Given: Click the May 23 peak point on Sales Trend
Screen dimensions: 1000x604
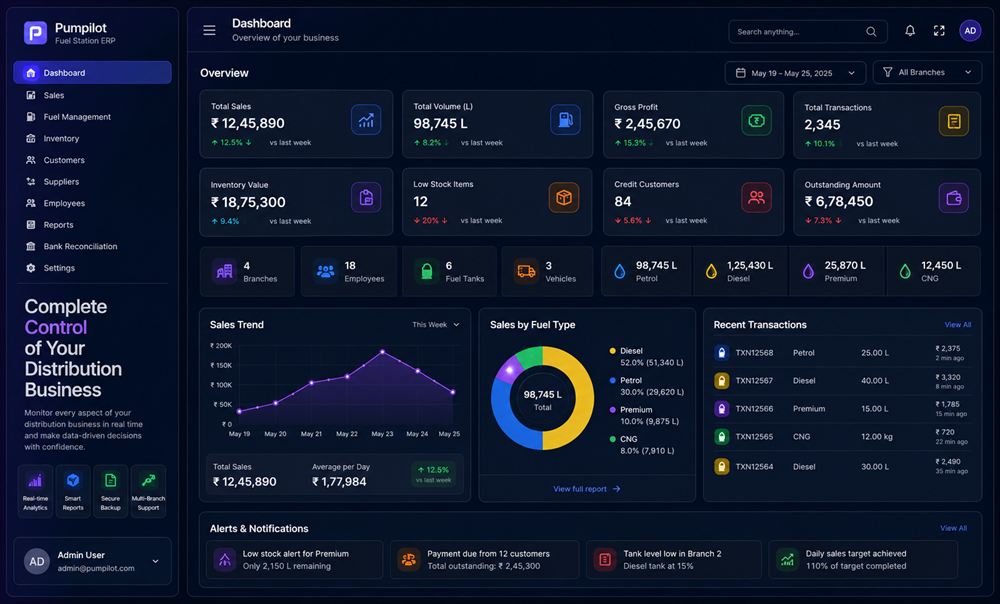Looking at the screenshot, I should (x=383, y=351).
